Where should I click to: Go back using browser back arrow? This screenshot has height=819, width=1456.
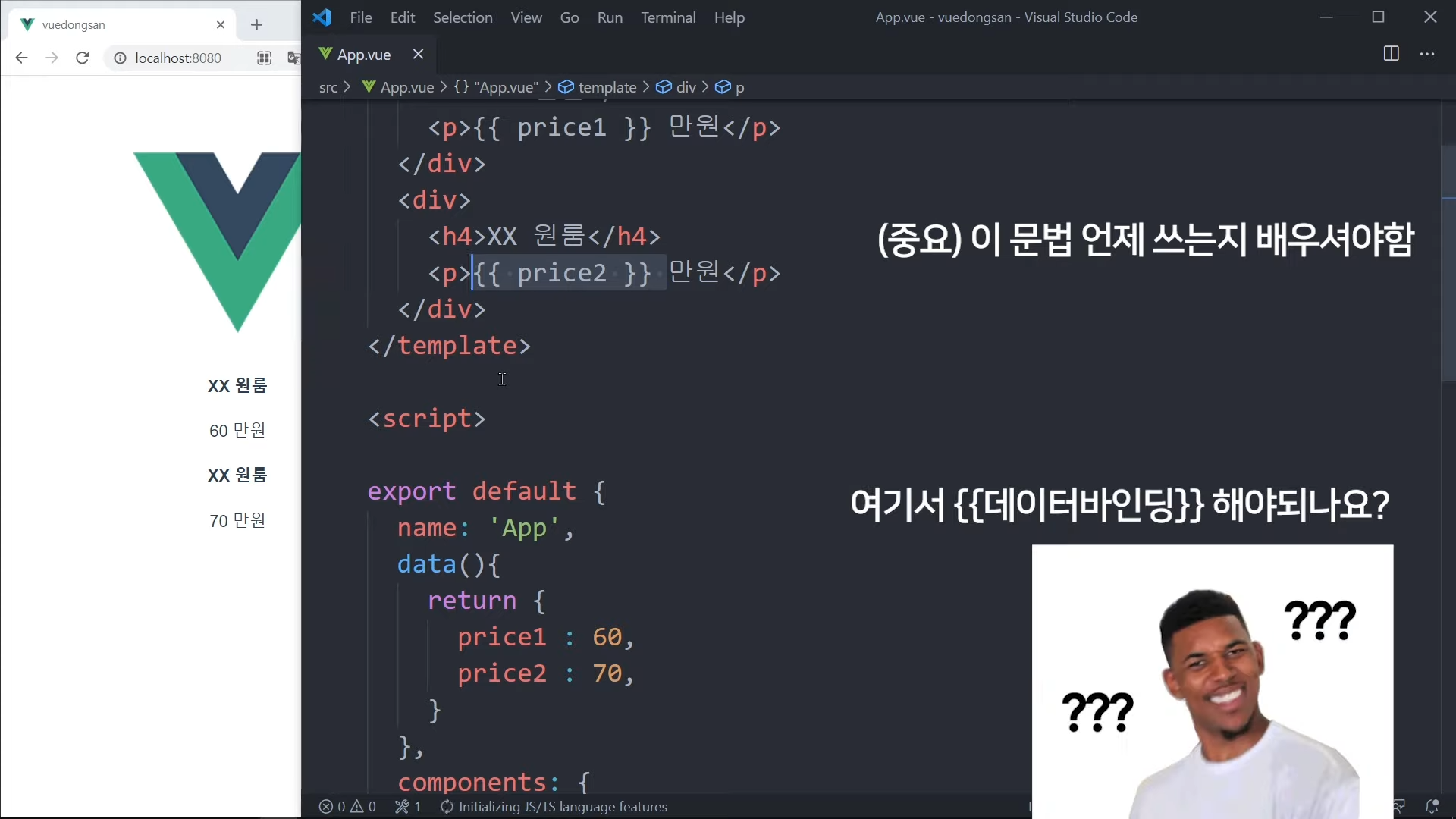point(21,58)
